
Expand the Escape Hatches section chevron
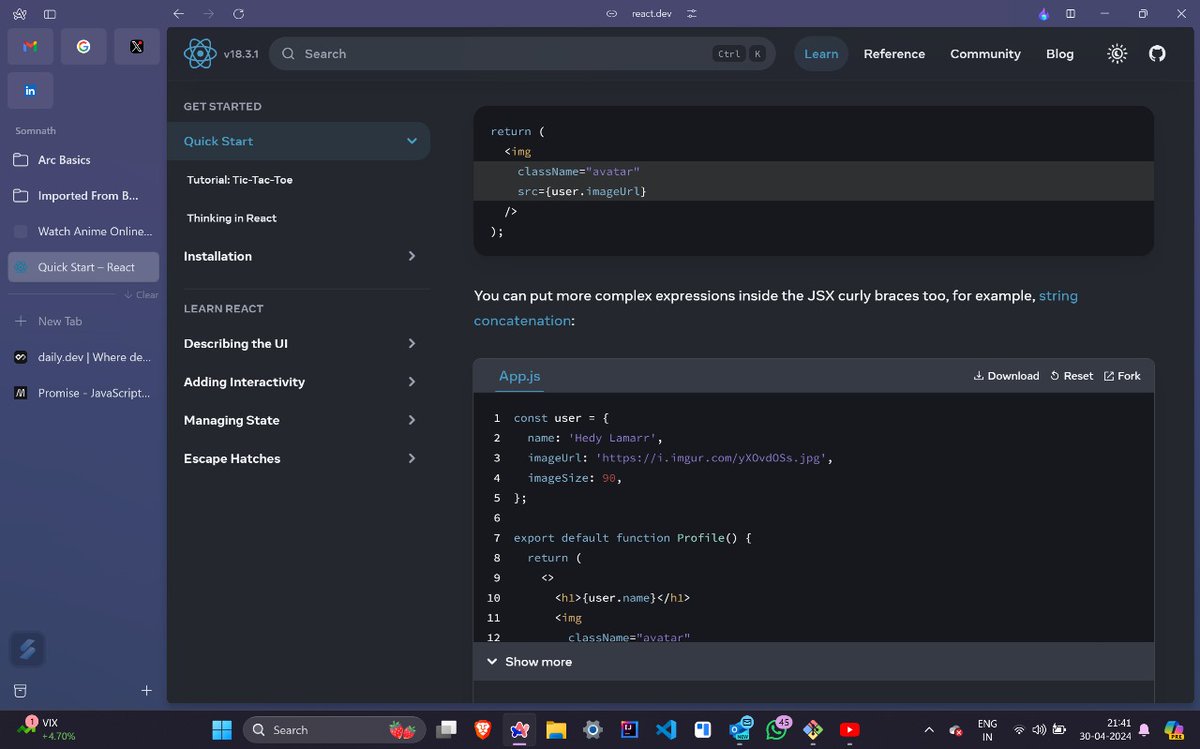(x=412, y=458)
